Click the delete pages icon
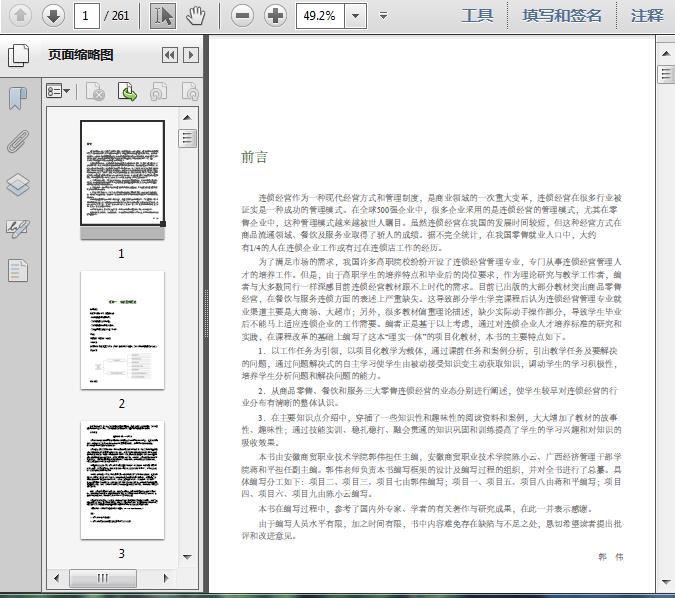 coord(96,91)
